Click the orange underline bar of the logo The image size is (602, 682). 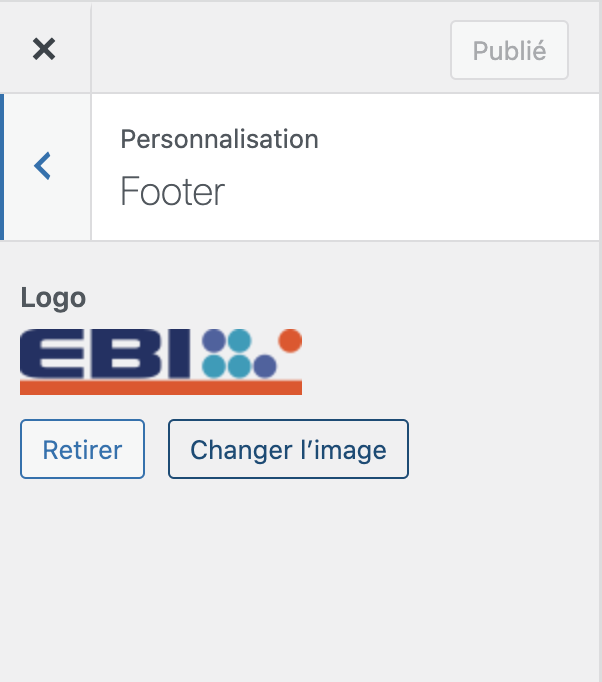tap(161, 388)
